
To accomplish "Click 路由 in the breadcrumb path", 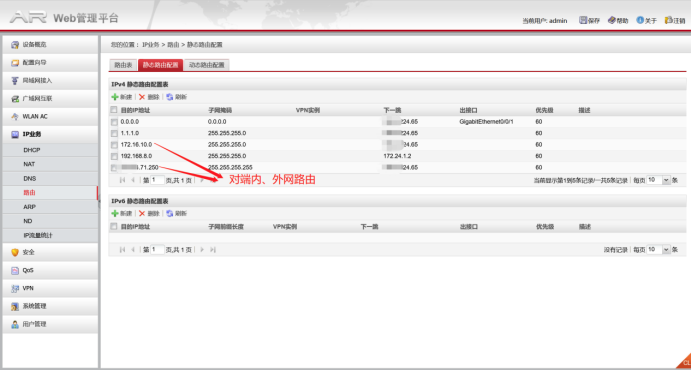I will (x=173, y=45).
